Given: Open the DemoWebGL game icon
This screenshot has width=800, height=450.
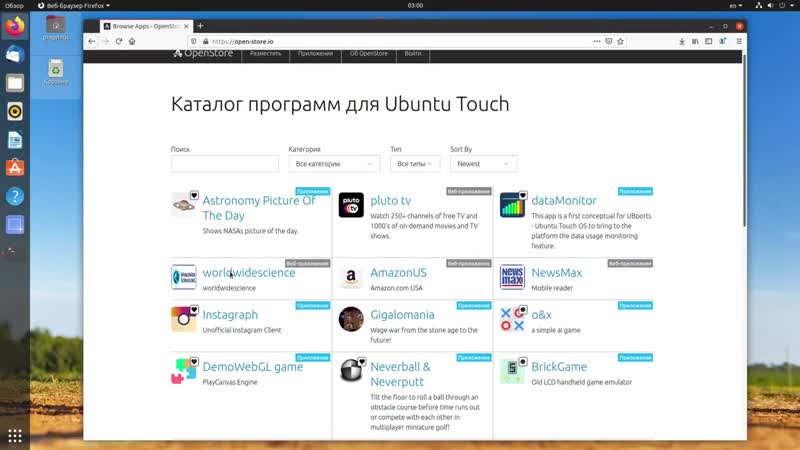Looking at the screenshot, I should [184, 371].
